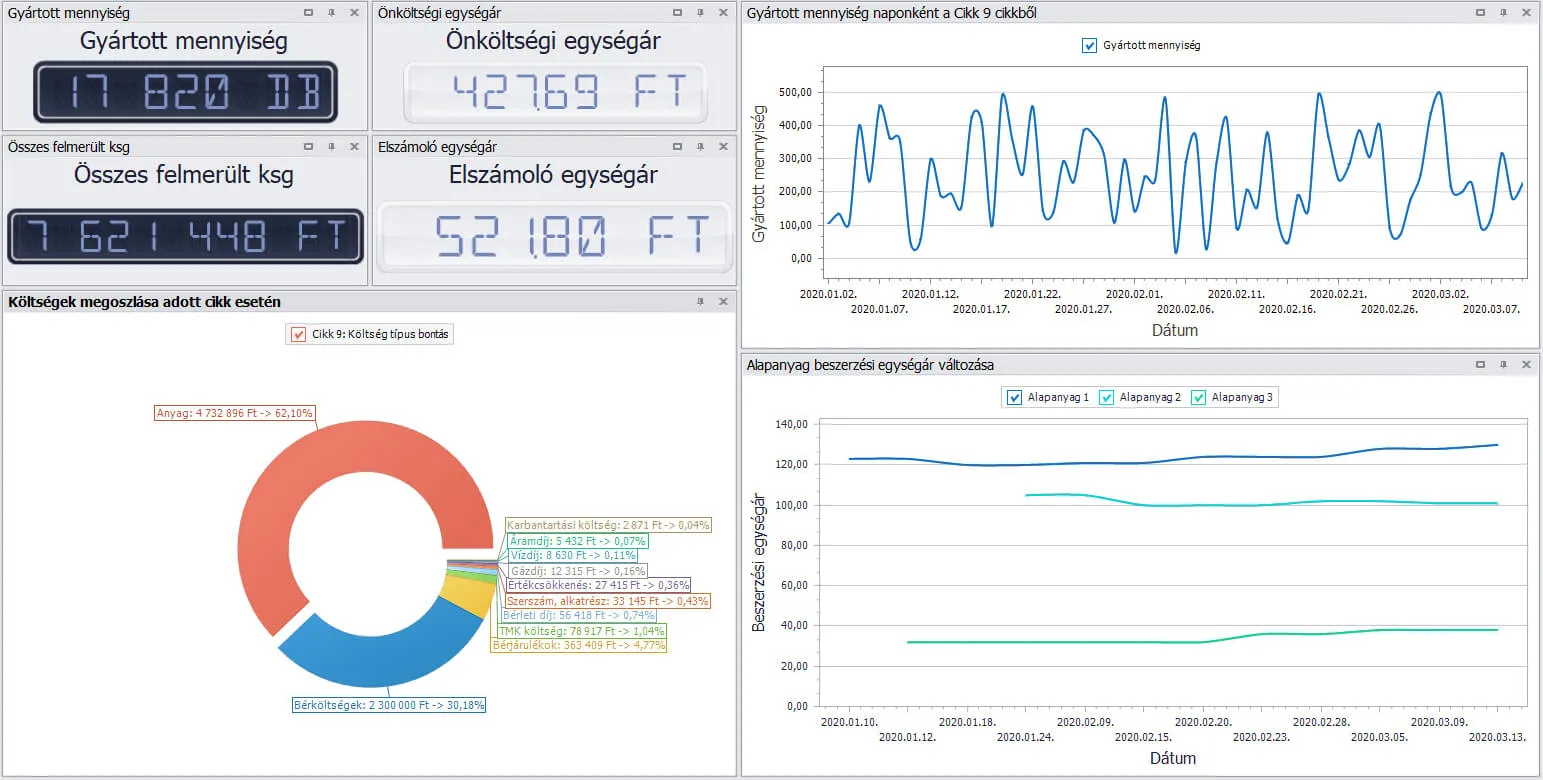The image size is (1543, 780).
Task: Select the Bérköltségek 30,18% label
Action: pyautogui.click(x=389, y=705)
